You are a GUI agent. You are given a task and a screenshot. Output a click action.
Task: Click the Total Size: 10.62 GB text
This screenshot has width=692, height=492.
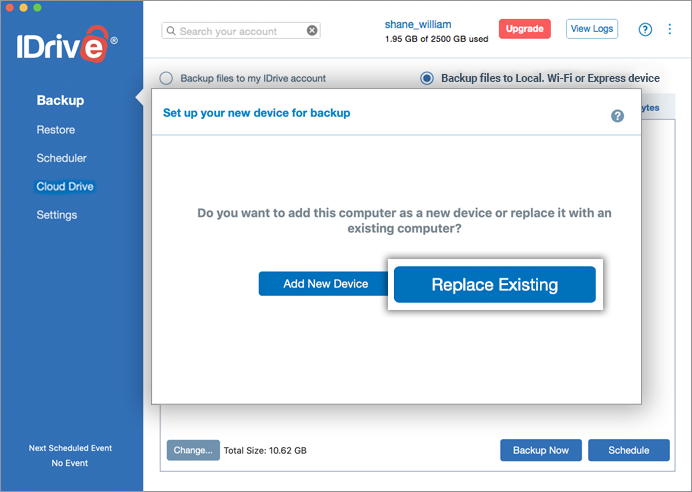pyautogui.click(x=265, y=451)
